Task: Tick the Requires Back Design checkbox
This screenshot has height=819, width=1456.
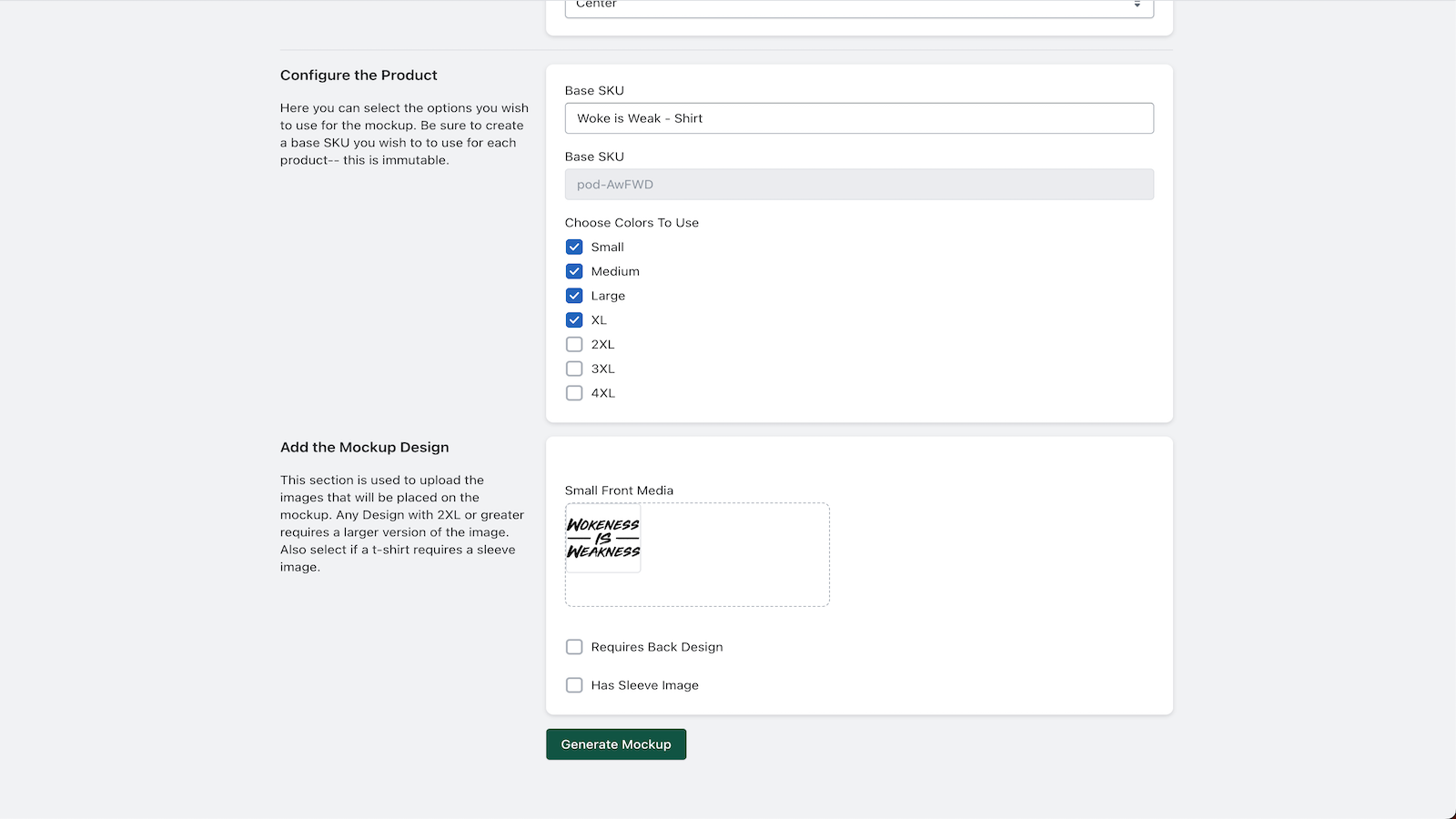Action: tap(574, 647)
